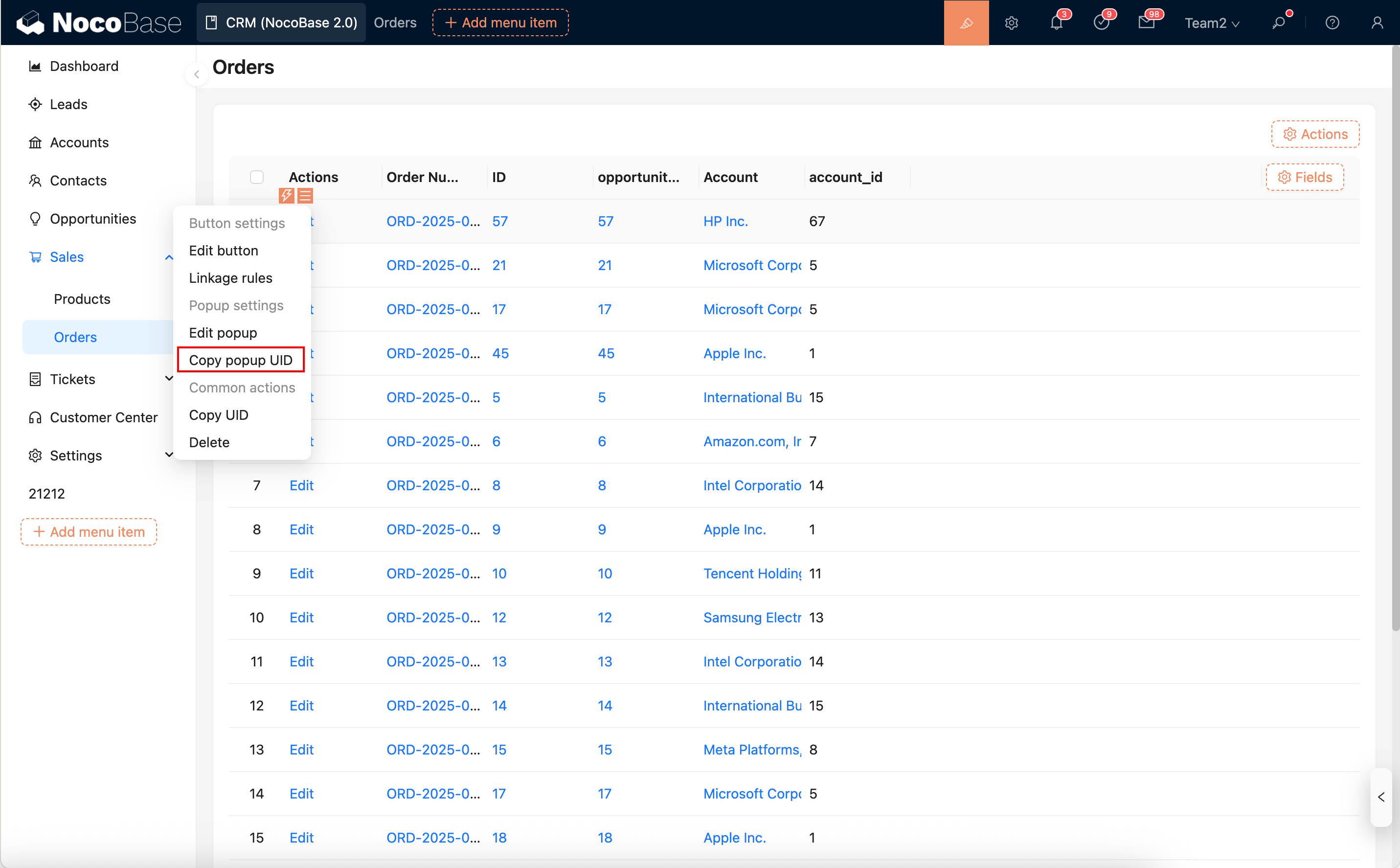Click the orange settings menu icon
1400x868 pixels.
[x=305, y=196]
